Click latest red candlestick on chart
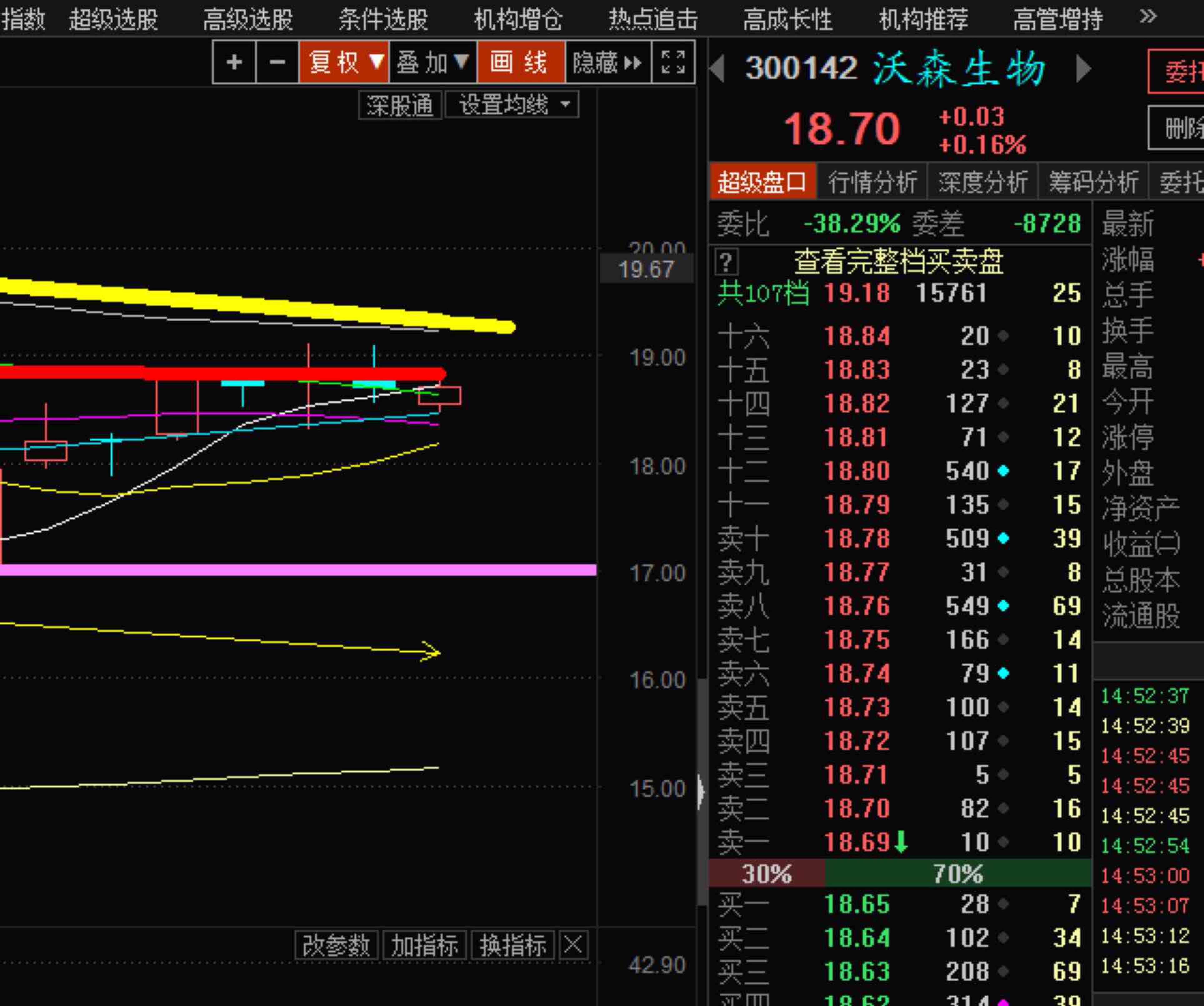The width and height of the screenshot is (1204, 1006). pos(439,396)
